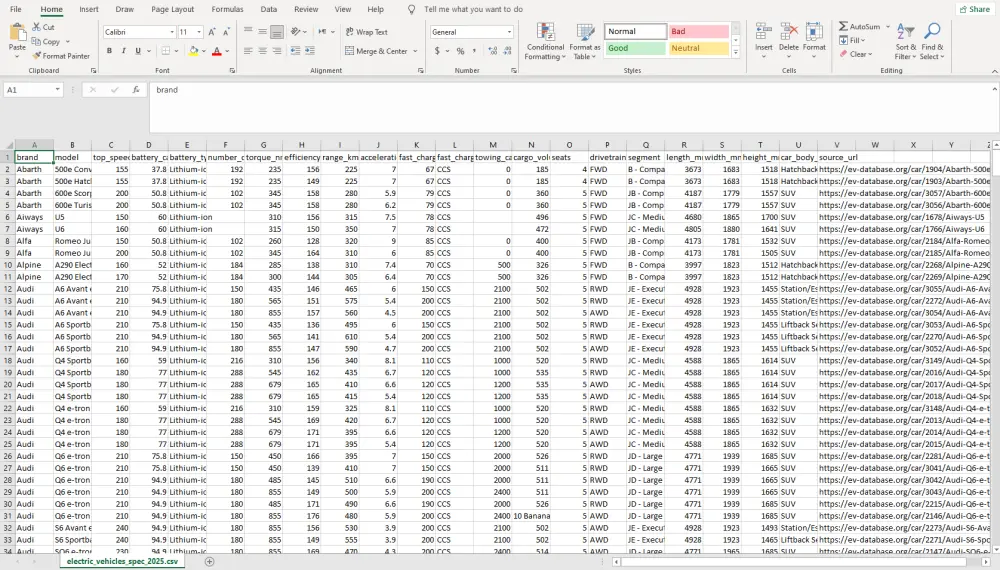
Task: Select the Format Painter brush
Action: click(37, 56)
